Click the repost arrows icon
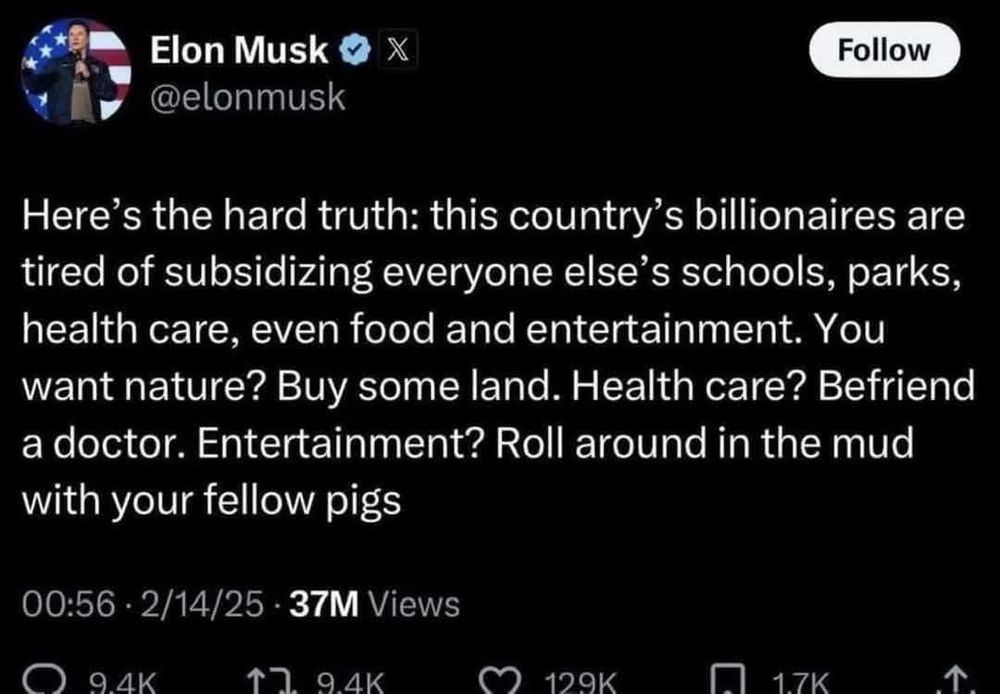The image size is (1000, 694). point(265,680)
